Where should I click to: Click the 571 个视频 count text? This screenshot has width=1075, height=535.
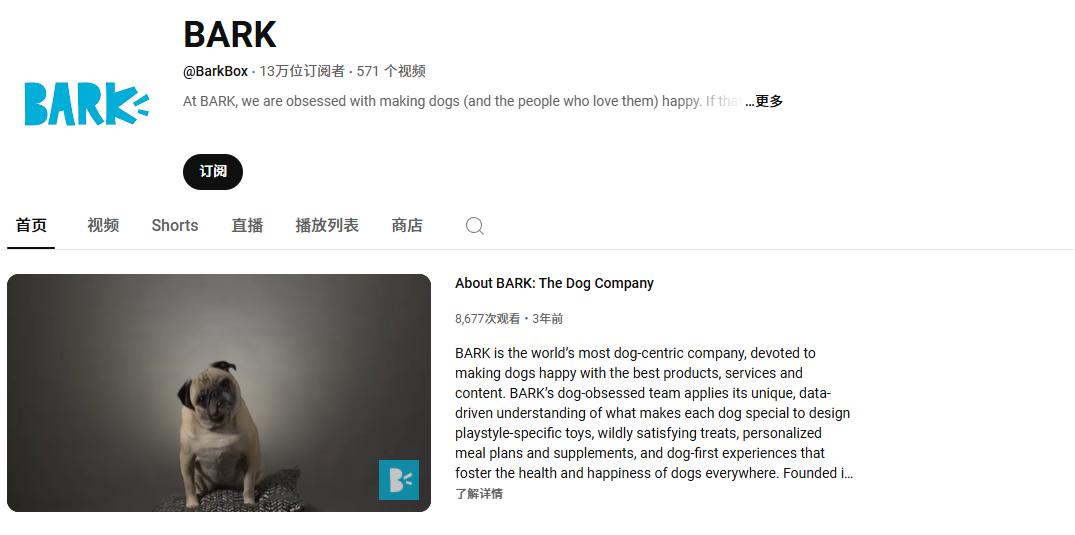click(391, 71)
